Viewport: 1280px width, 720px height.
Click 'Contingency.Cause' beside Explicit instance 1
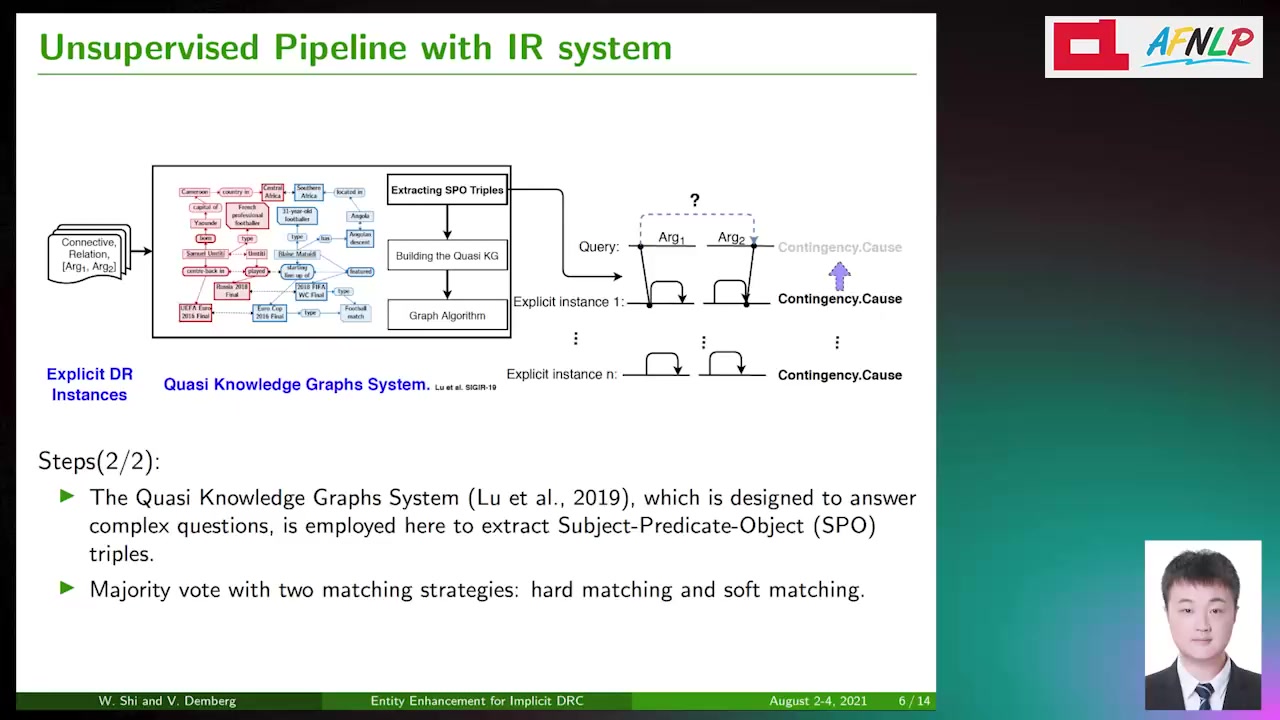[x=840, y=299]
